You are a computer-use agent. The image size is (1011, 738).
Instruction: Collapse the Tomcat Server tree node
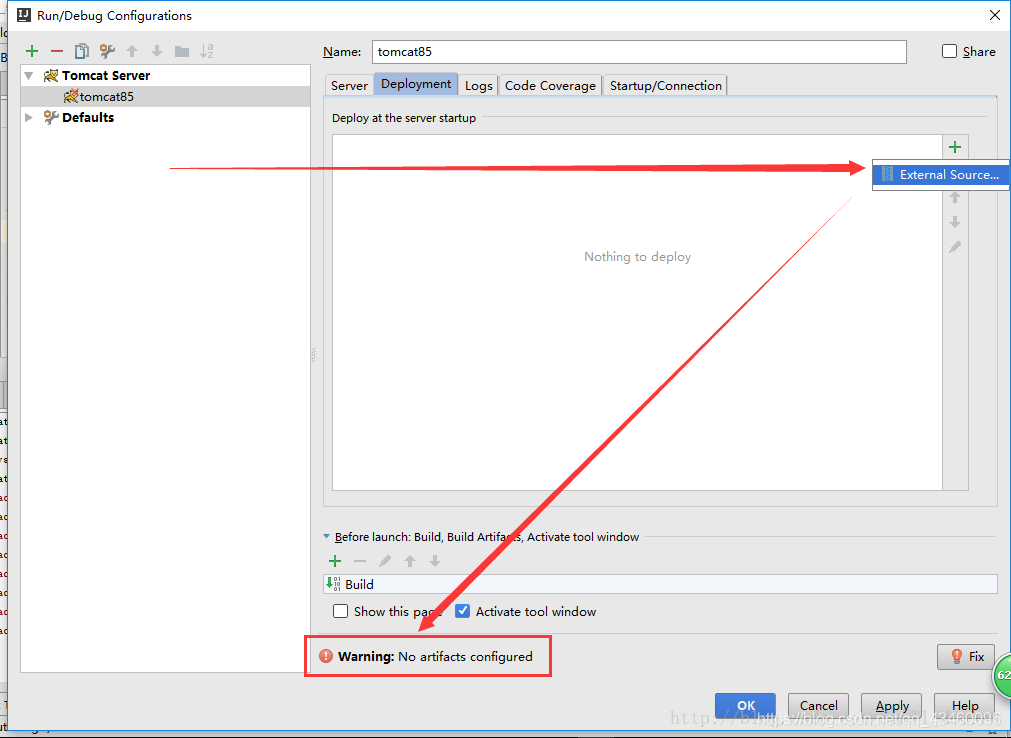(29, 75)
